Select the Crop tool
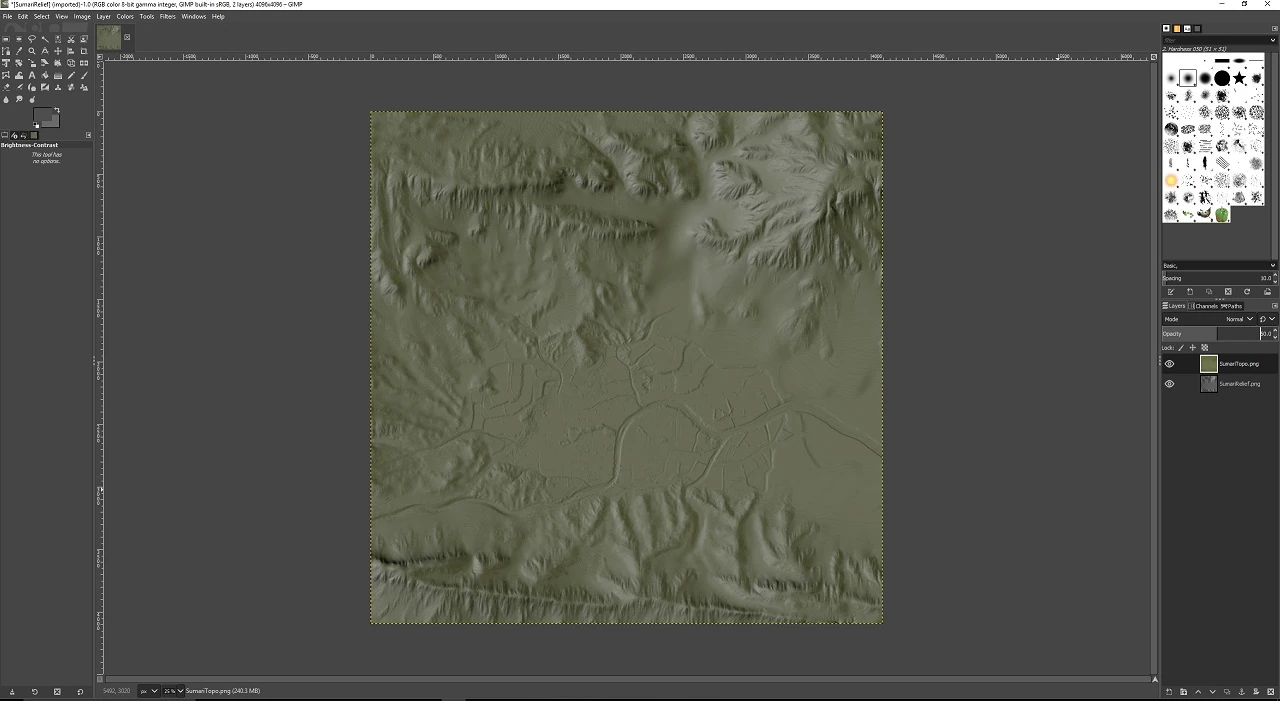 point(84,51)
